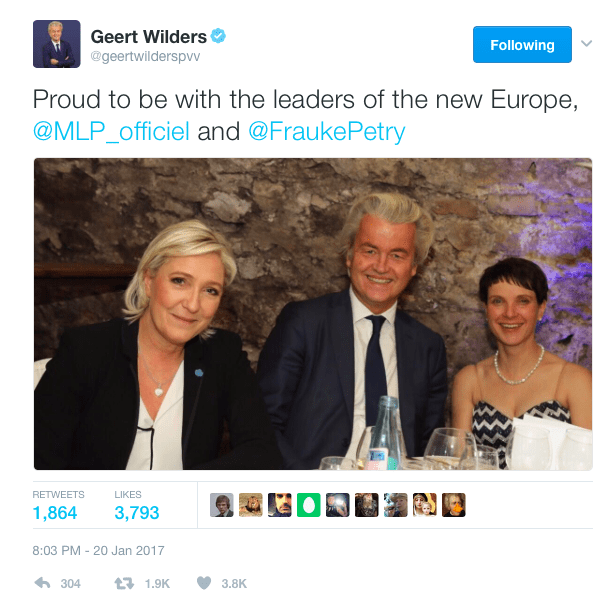
Task: Click the first liker avatar thumbnail
Action: 222,505
